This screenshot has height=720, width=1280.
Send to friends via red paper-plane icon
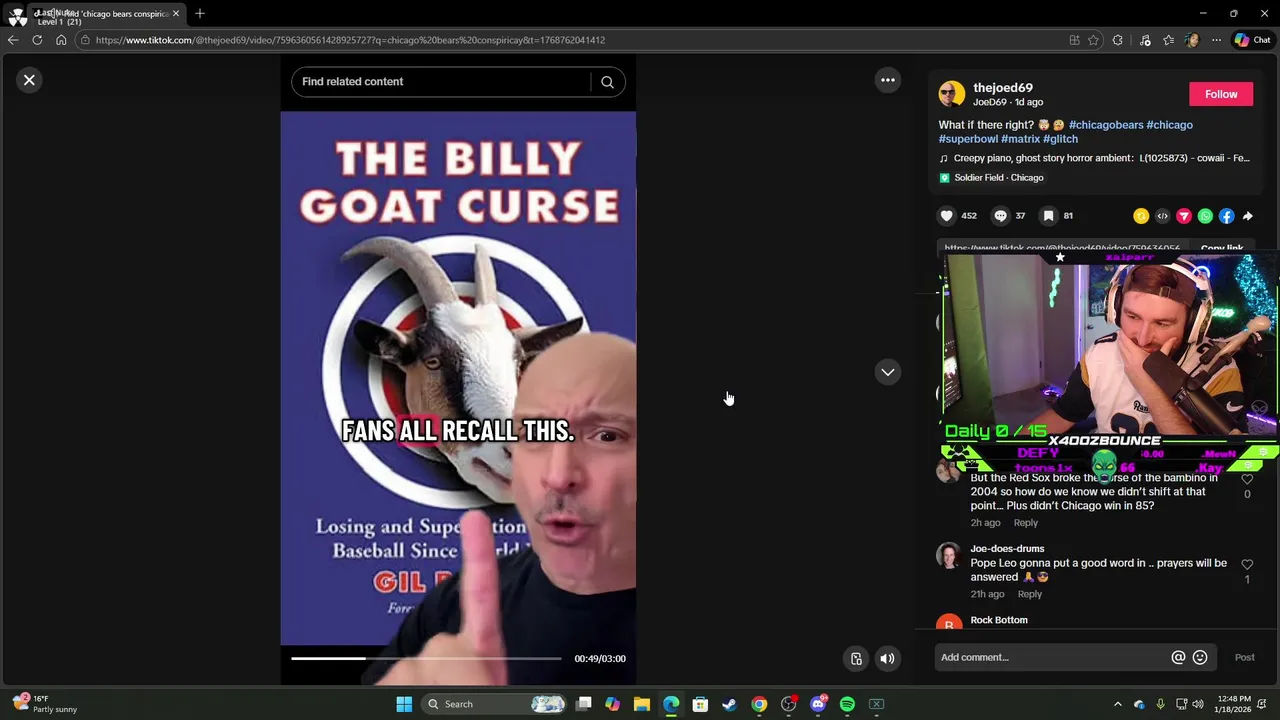[x=1184, y=216]
